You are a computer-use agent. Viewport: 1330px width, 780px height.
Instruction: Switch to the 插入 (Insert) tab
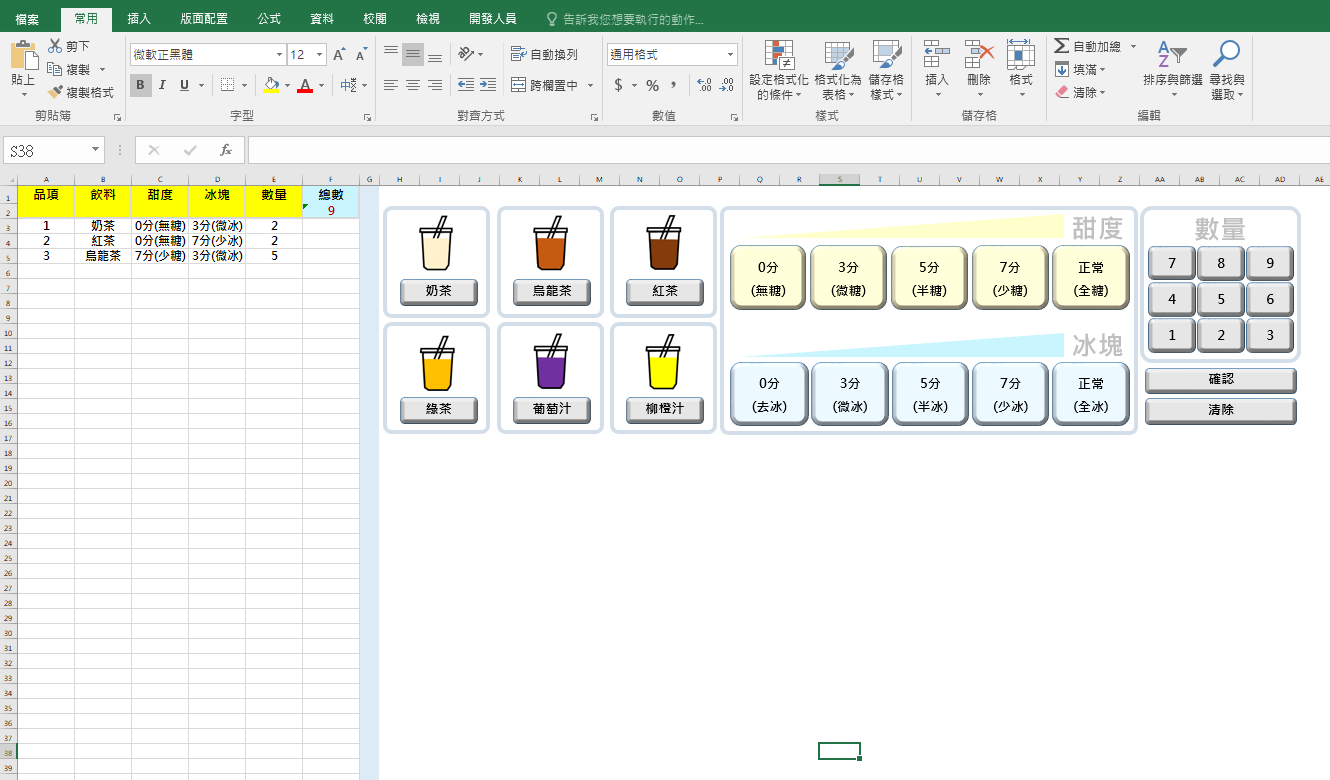pos(140,19)
